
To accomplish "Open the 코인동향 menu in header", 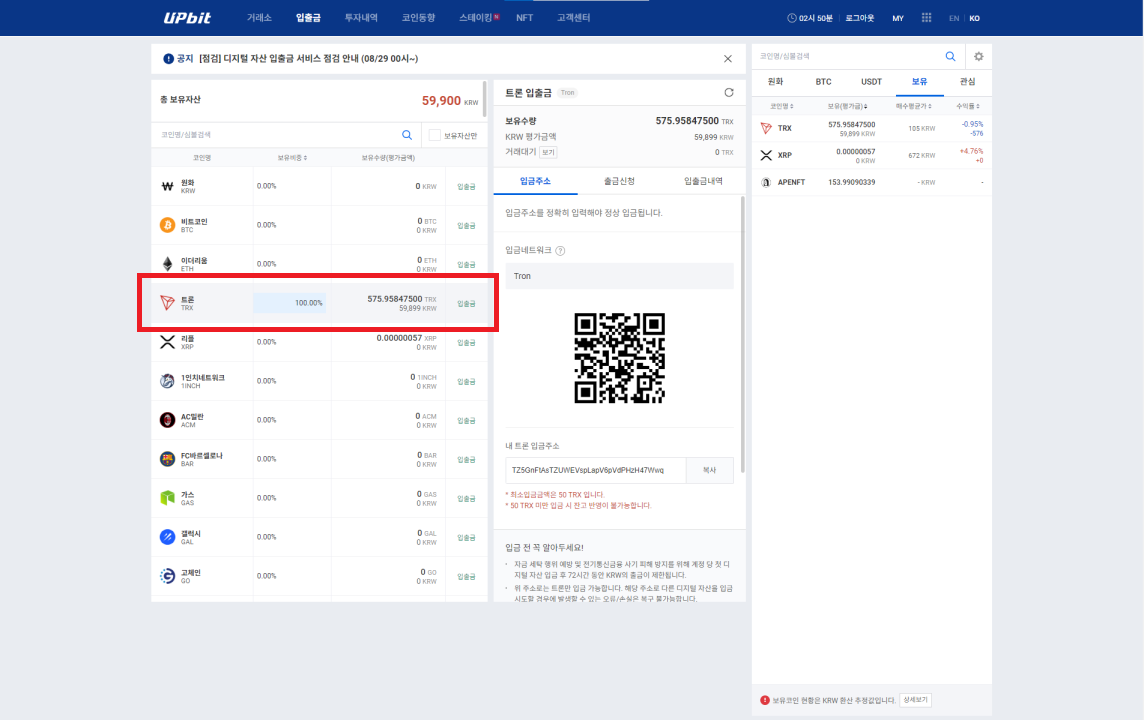I will coord(418,18).
